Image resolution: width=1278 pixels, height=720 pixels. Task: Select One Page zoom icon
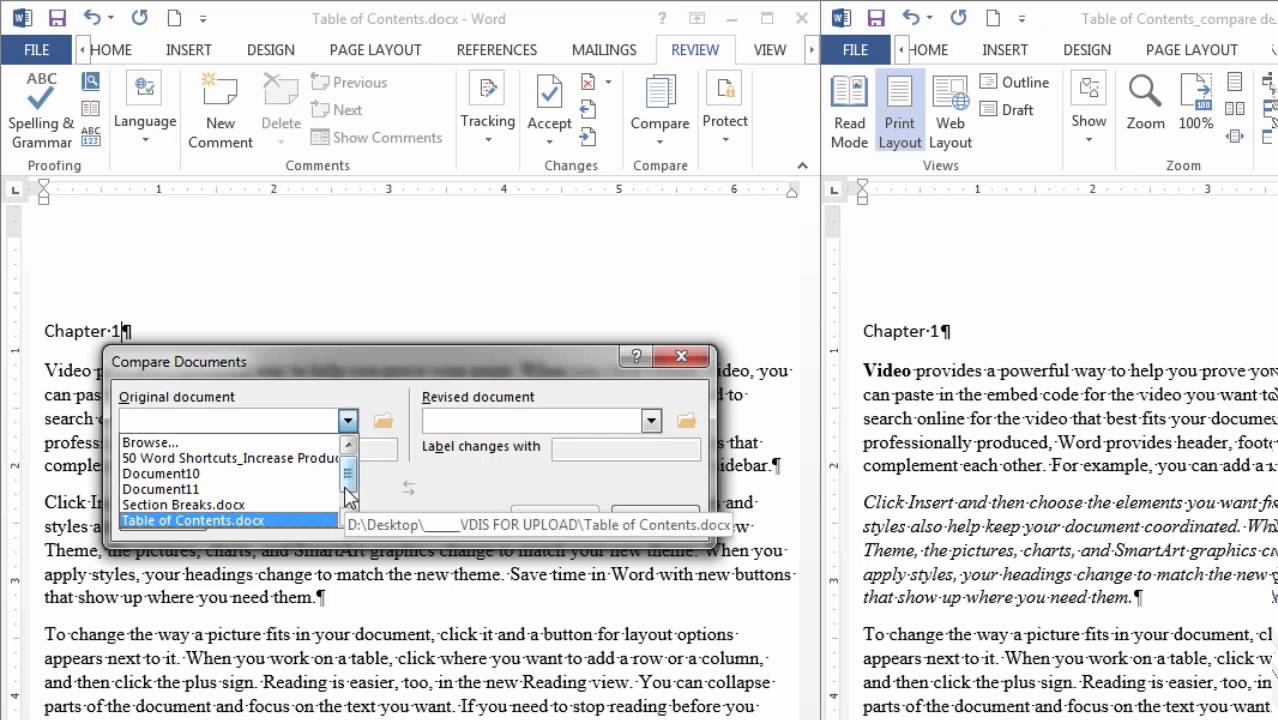pos(1235,82)
